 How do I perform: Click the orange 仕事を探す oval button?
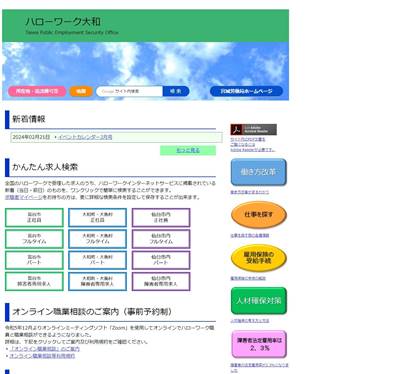pos(259,215)
